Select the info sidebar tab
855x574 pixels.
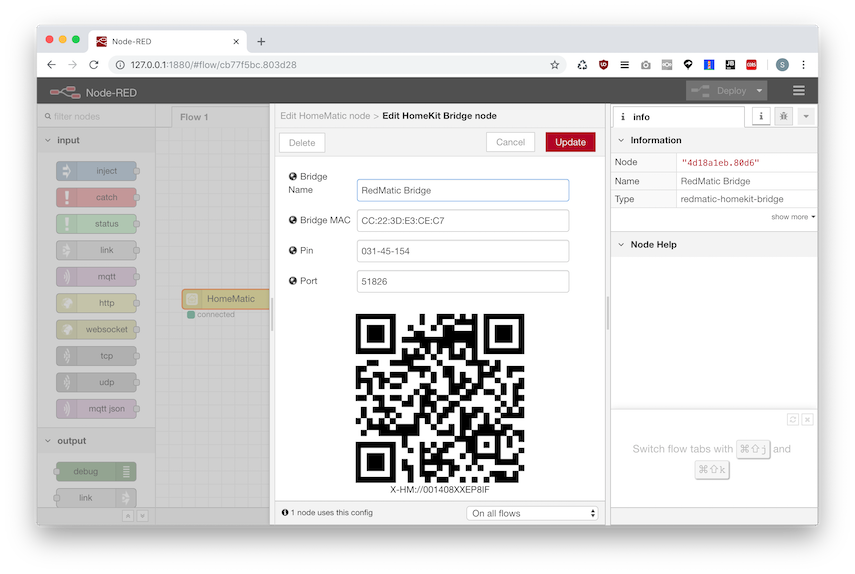[x=679, y=117]
